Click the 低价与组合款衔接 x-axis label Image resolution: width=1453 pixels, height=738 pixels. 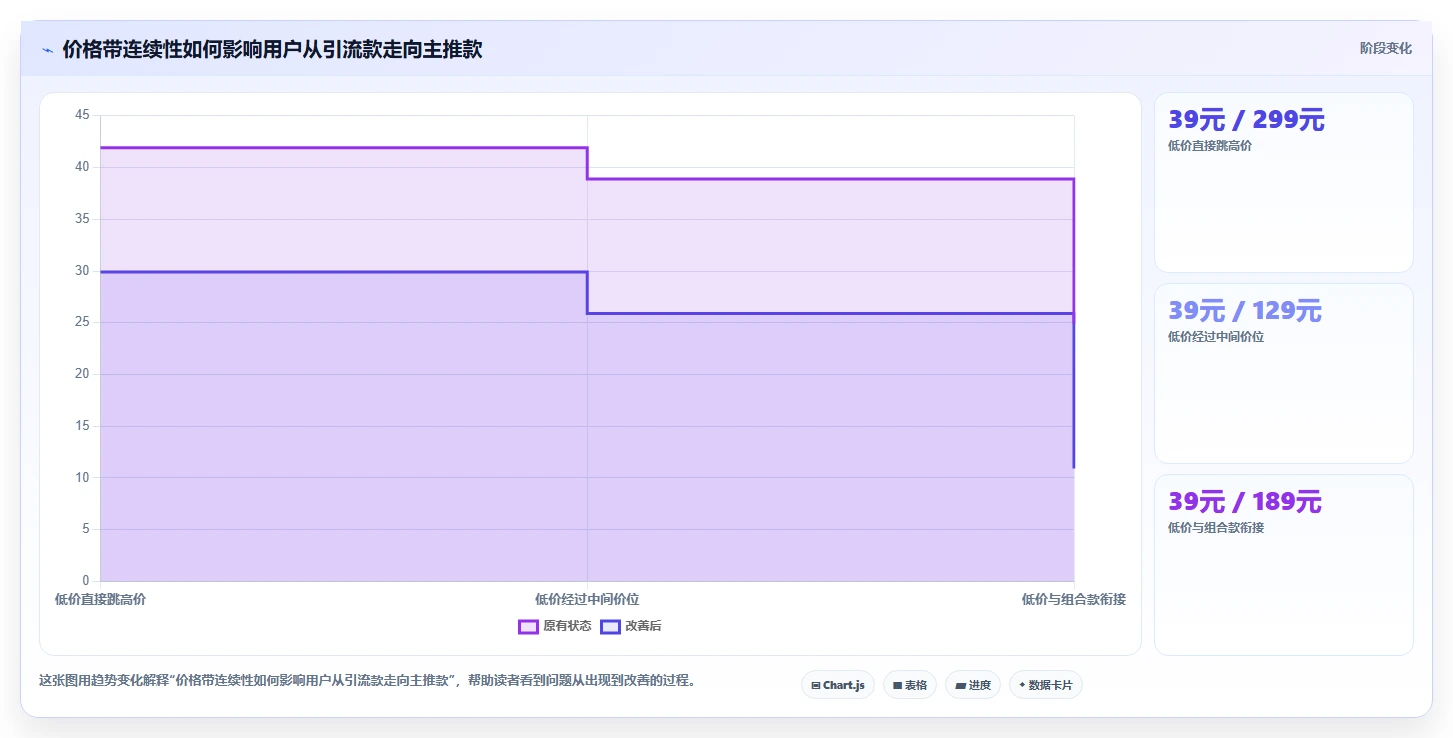click(x=1074, y=600)
